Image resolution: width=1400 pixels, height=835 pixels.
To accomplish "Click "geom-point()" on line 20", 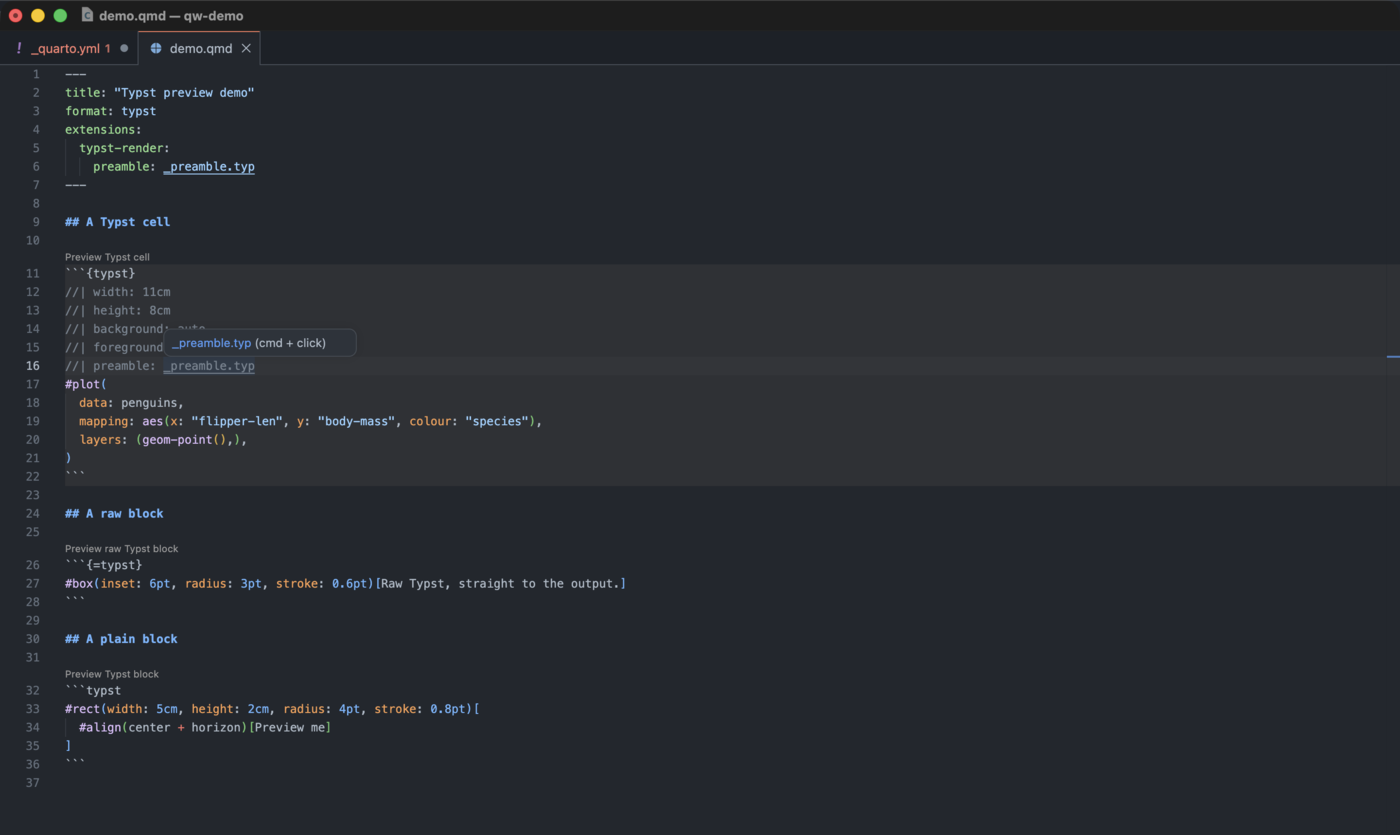I will click(185, 440).
